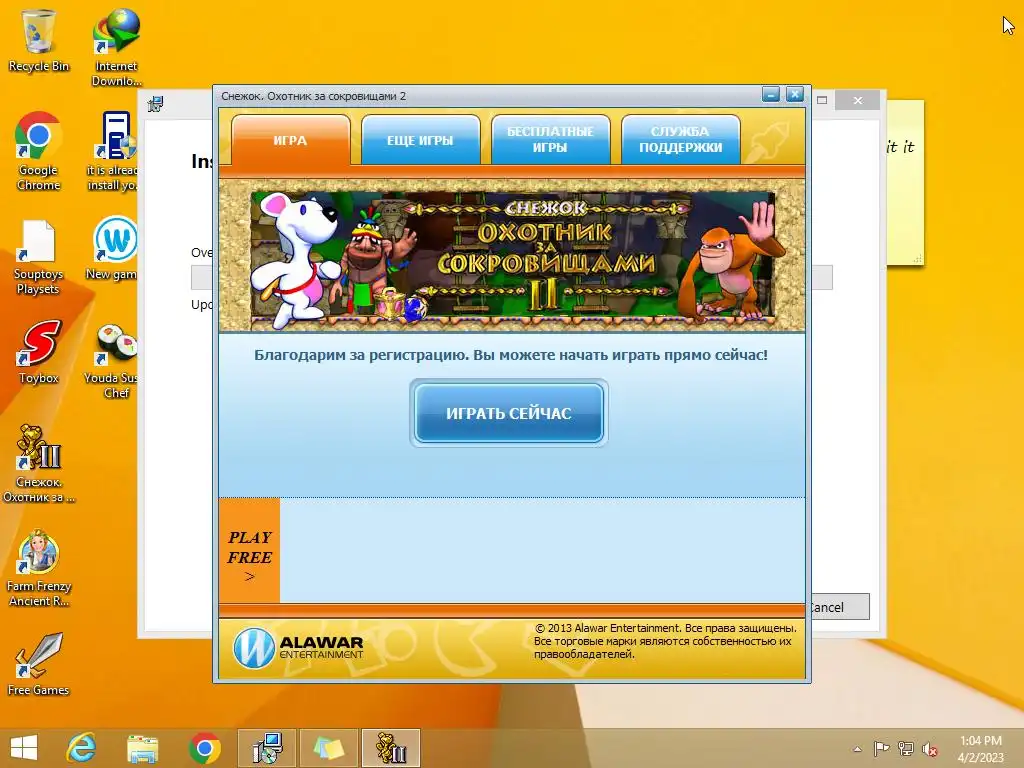This screenshot has width=1024, height=768.
Task: Click the ИГРАТЬ СЕЙЧАС button
Action: (x=509, y=413)
